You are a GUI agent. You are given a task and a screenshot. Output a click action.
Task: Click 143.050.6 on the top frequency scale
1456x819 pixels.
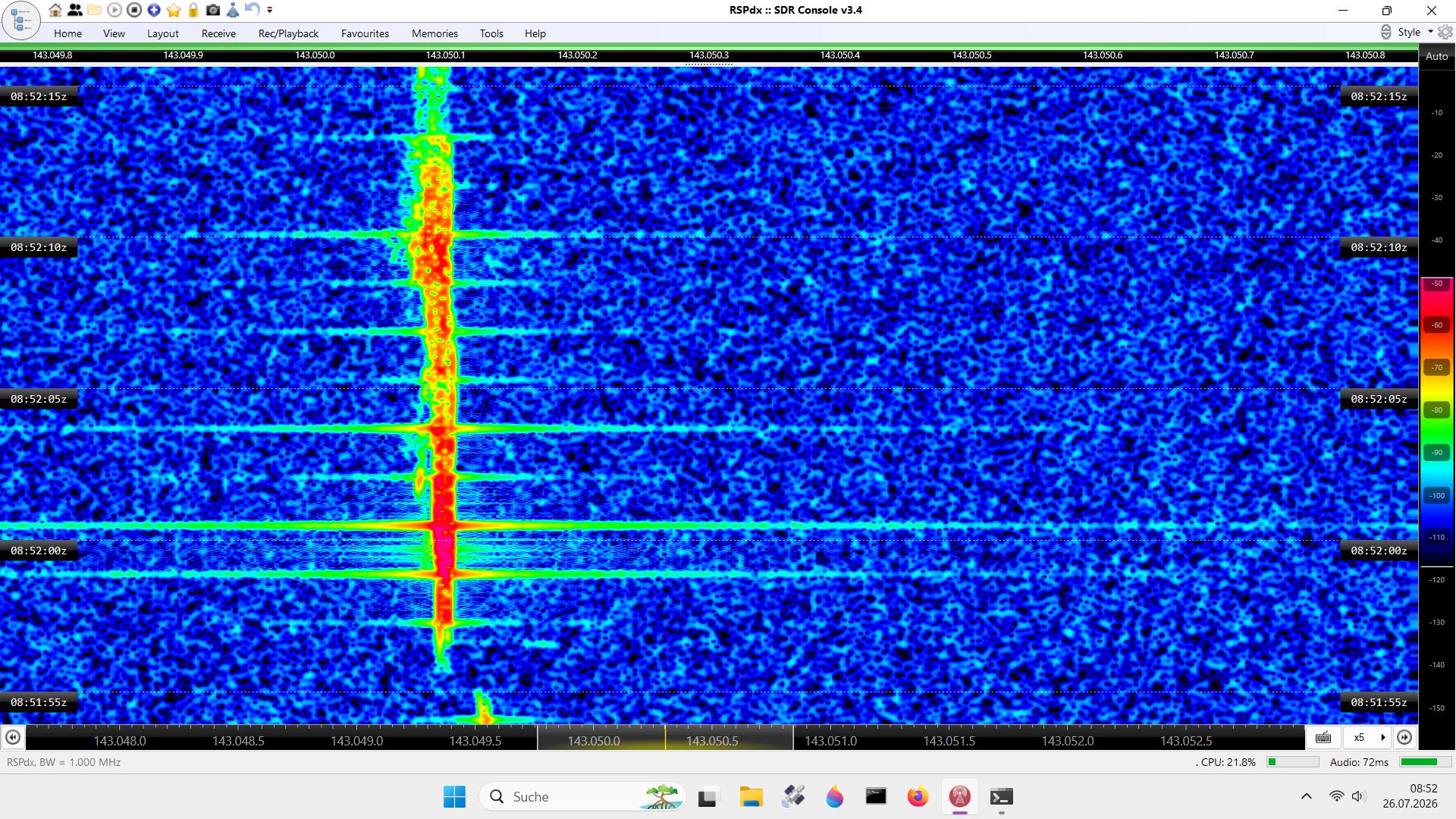(1103, 55)
